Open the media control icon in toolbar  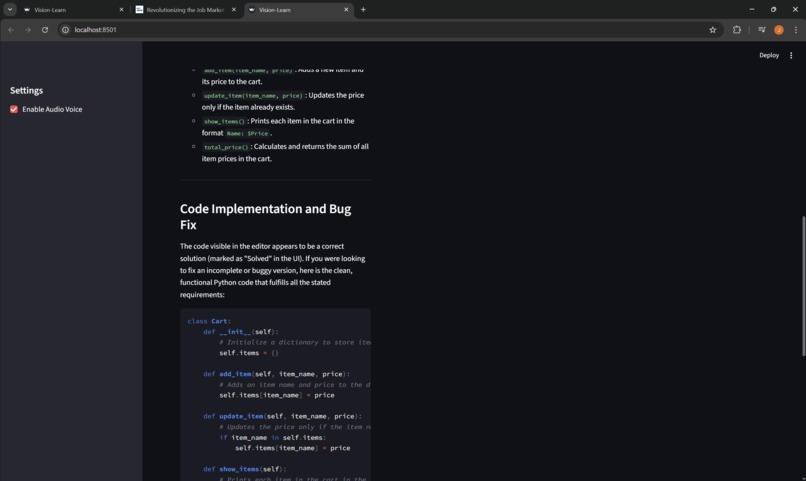click(762, 30)
